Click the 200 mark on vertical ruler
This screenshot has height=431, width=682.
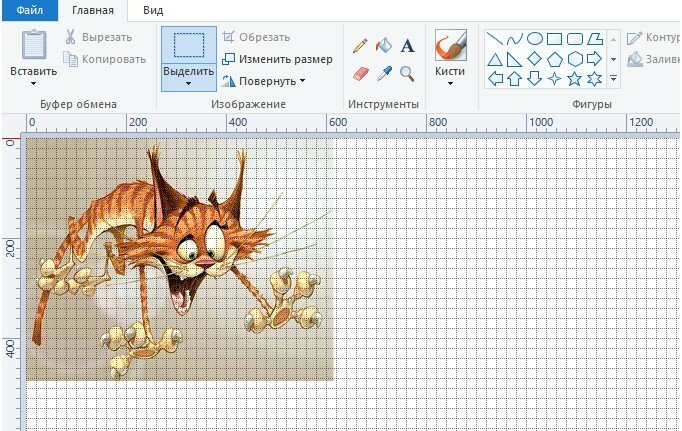[10, 248]
